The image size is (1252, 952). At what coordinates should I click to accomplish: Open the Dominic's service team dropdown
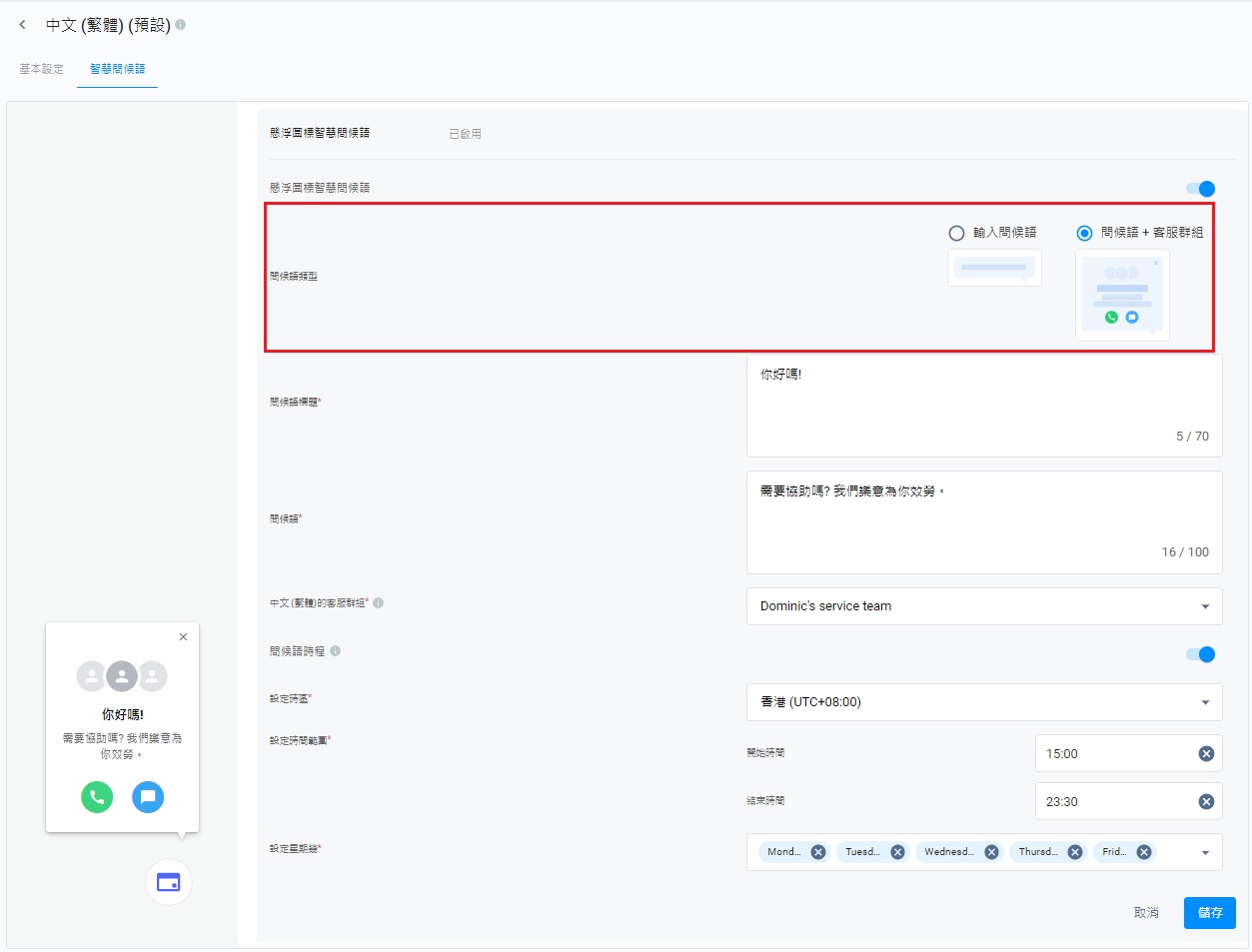984,606
